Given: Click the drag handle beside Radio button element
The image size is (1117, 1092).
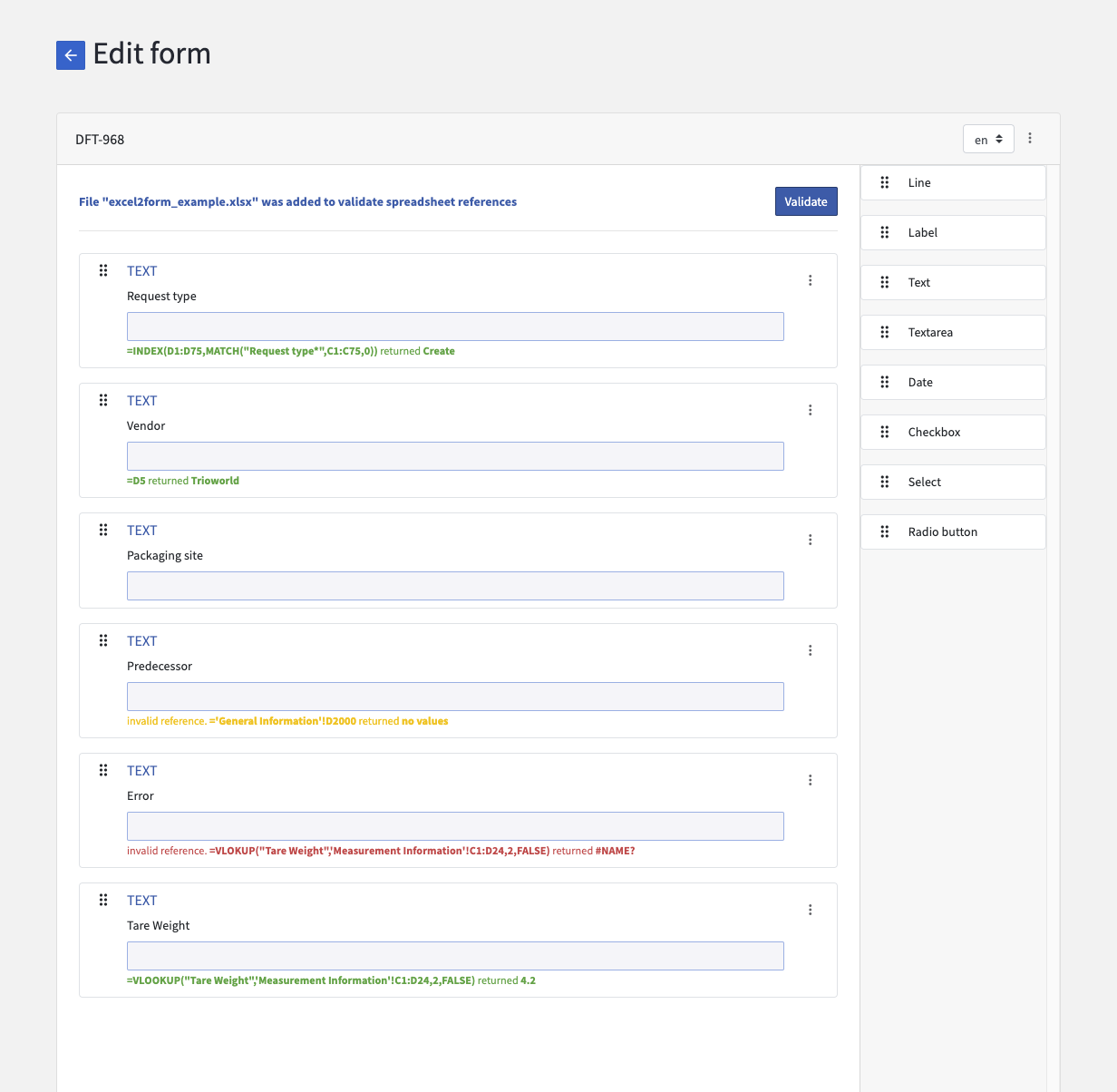Looking at the screenshot, I should pyautogui.click(x=884, y=531).
